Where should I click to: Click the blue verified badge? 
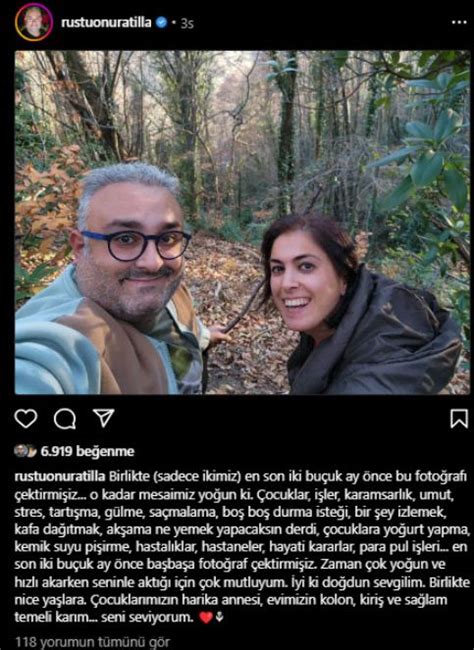(161, 22)
